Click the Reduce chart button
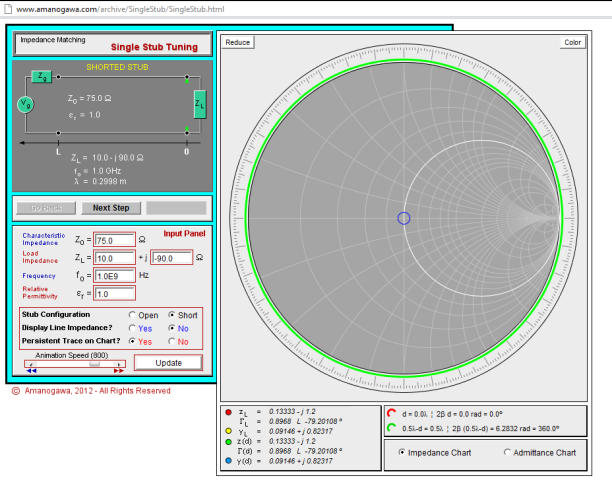The width and height of the screenshot is (612, 480). point(238,42)
